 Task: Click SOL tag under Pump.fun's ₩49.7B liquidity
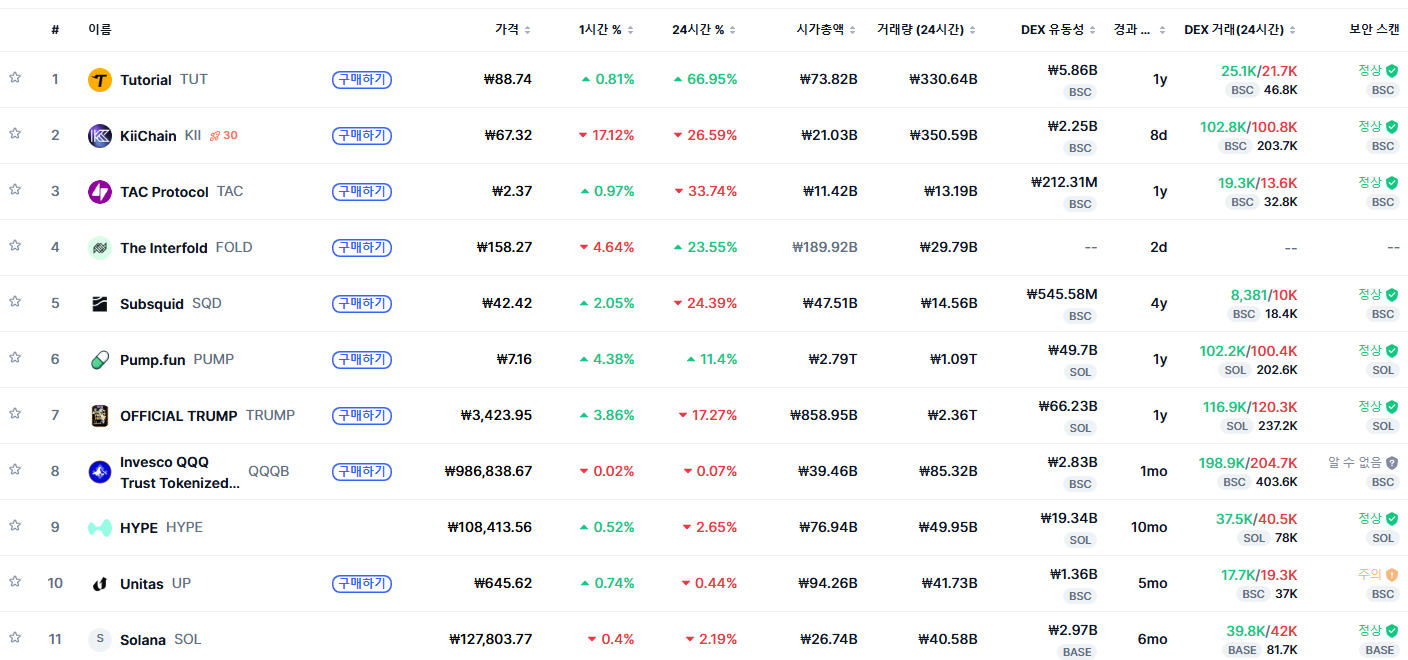[1080, 372]
